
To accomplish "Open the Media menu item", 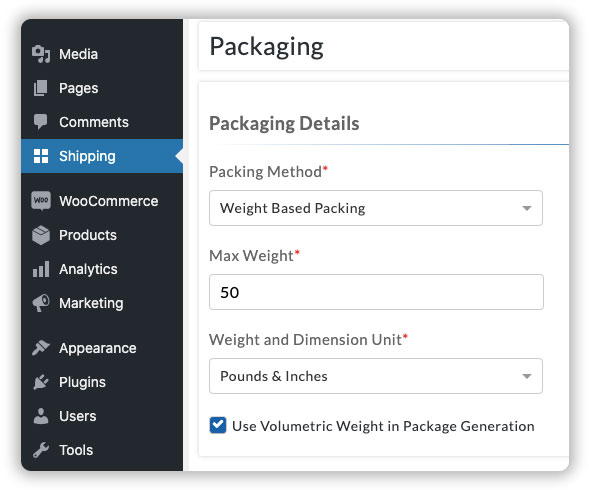I will click(79, 54).
